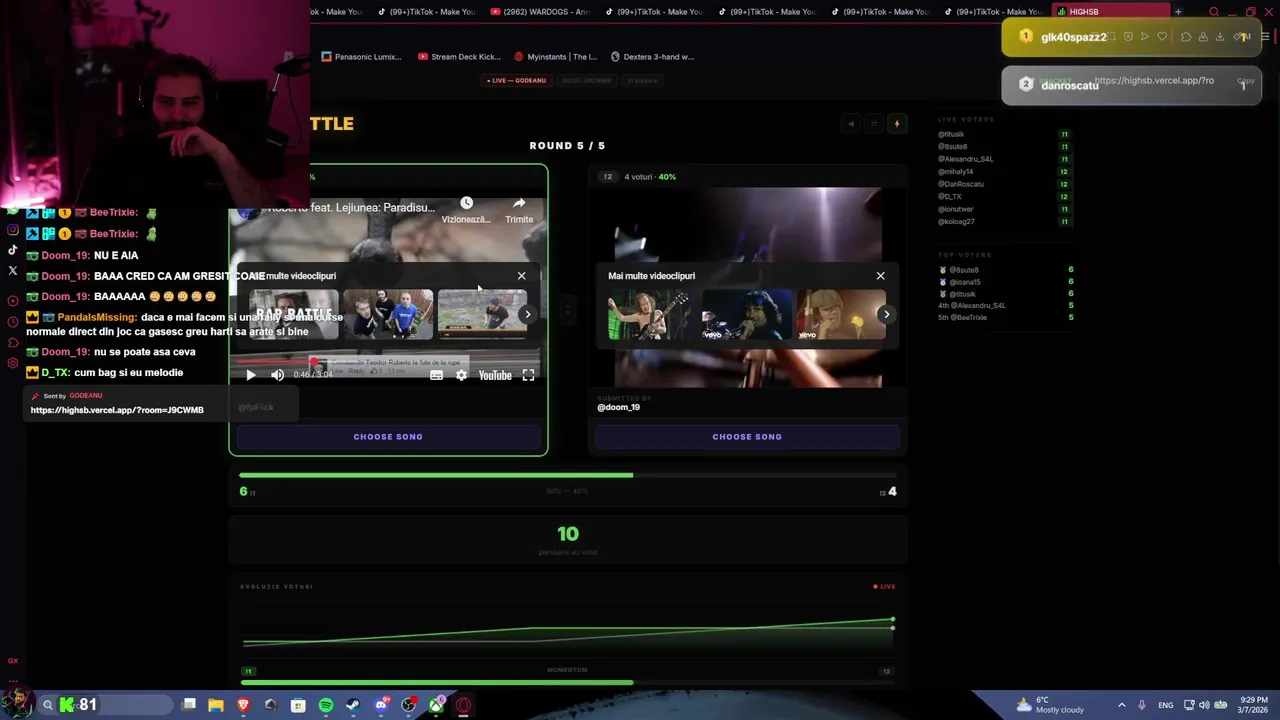Click the microphone icon in the system tray

(1142, 705)
